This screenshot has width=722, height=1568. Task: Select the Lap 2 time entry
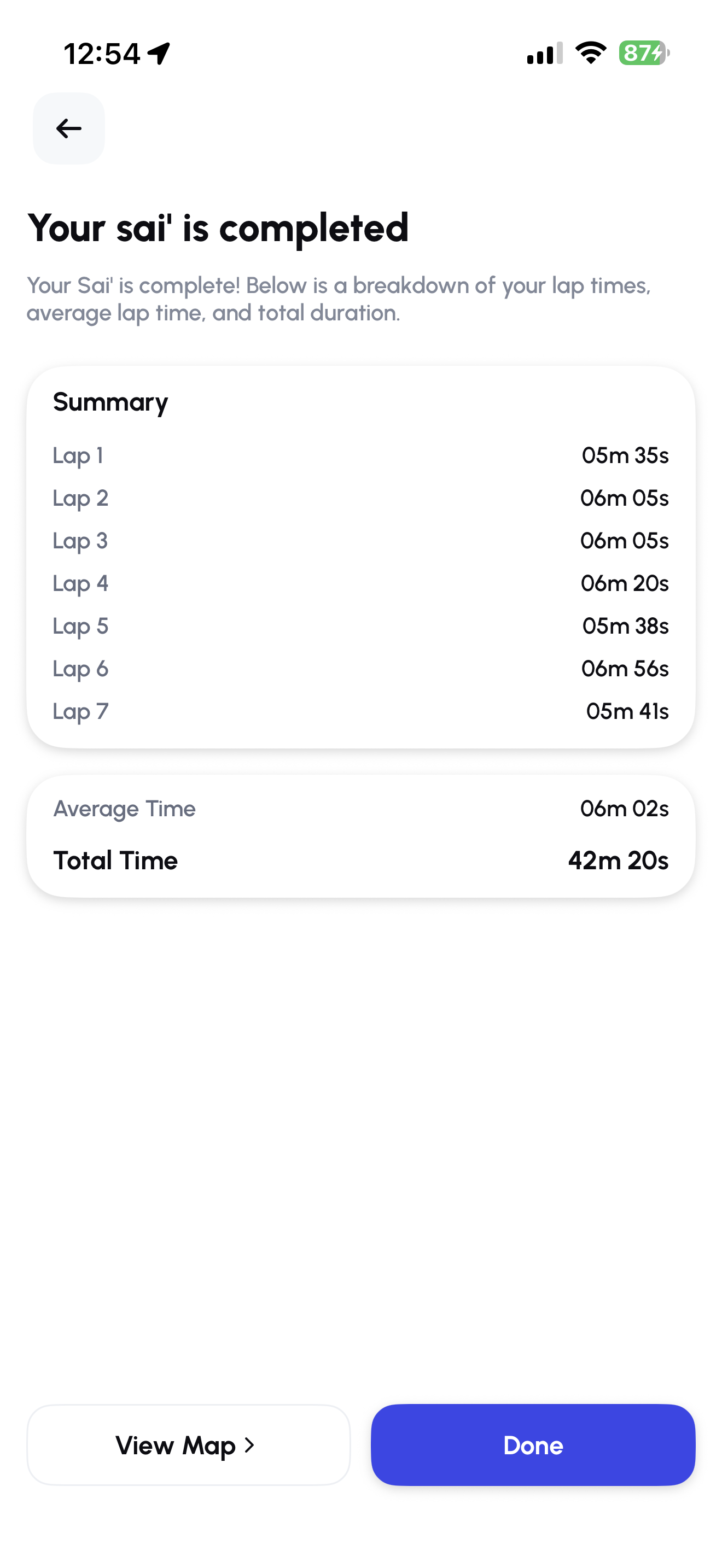coord(624,498)
